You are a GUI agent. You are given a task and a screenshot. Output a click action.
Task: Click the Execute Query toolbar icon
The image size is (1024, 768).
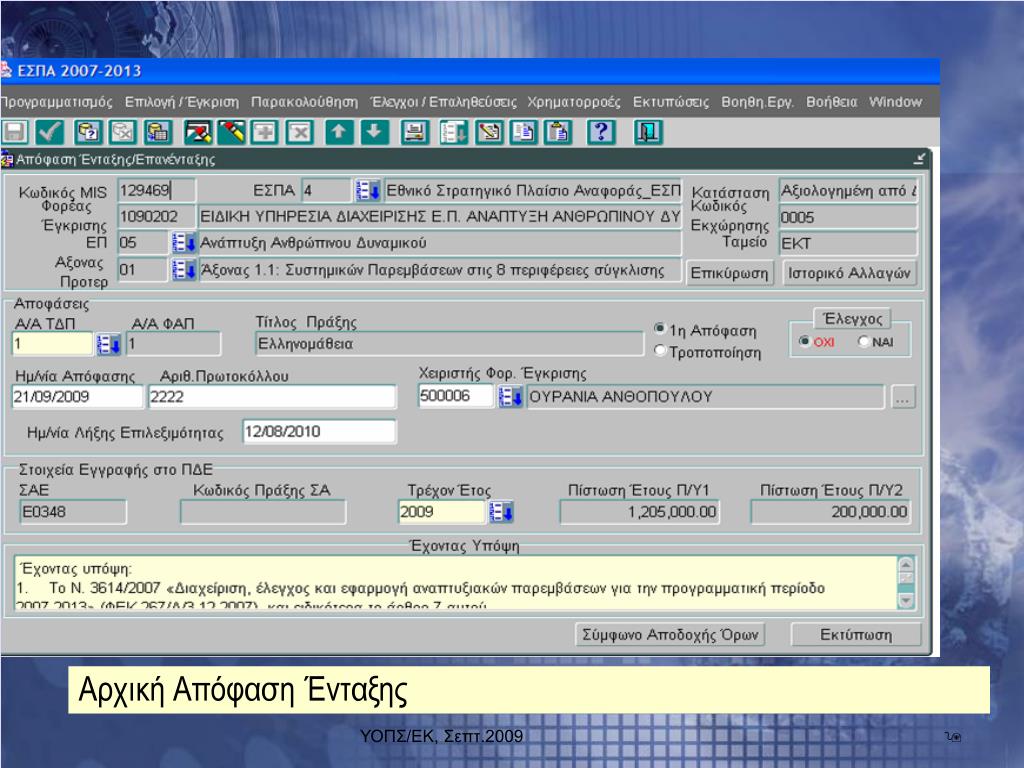[x=157, y=133]
